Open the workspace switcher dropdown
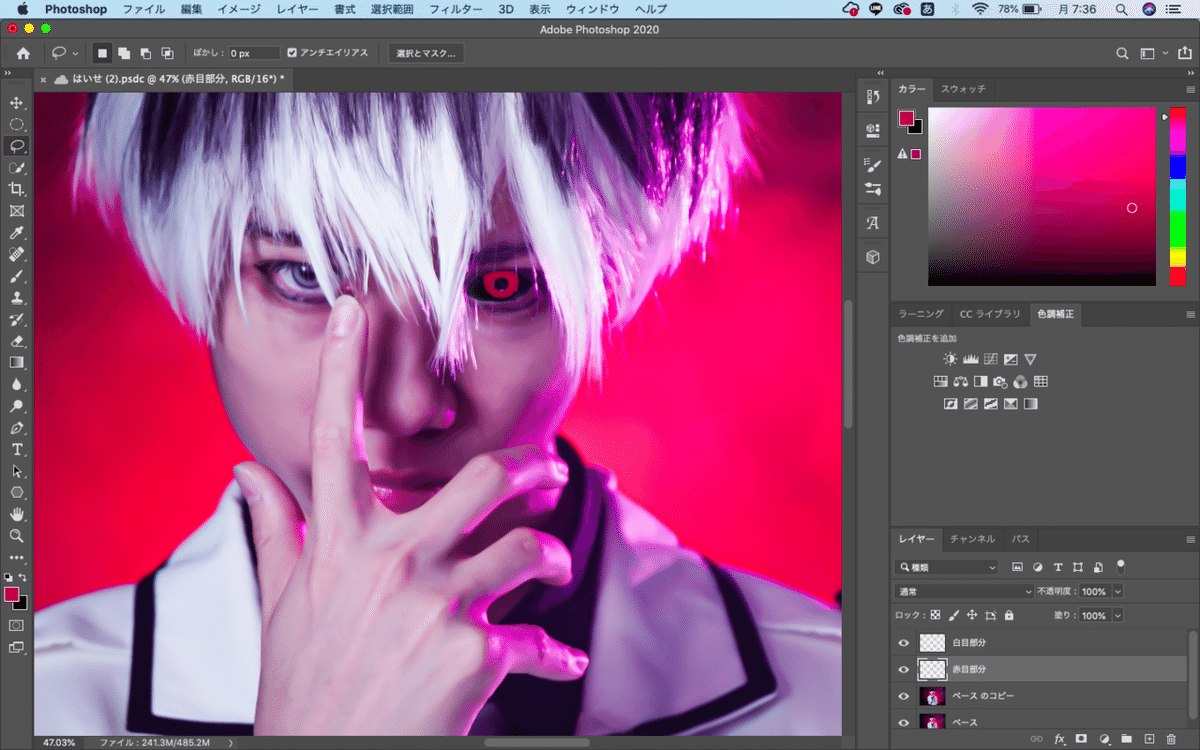 point(1152,53)
